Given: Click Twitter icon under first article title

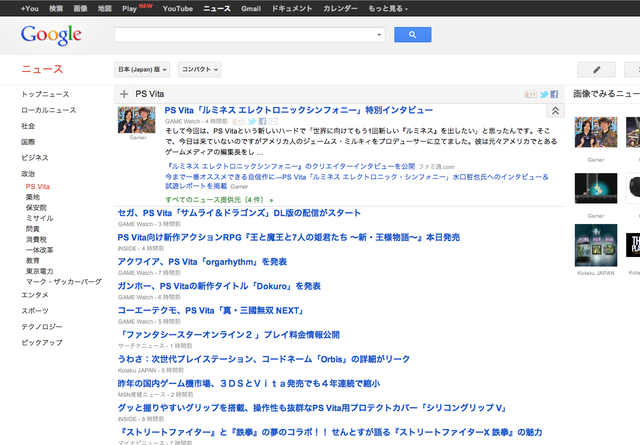Looking at the screenshot, I should tap(252, 121).
